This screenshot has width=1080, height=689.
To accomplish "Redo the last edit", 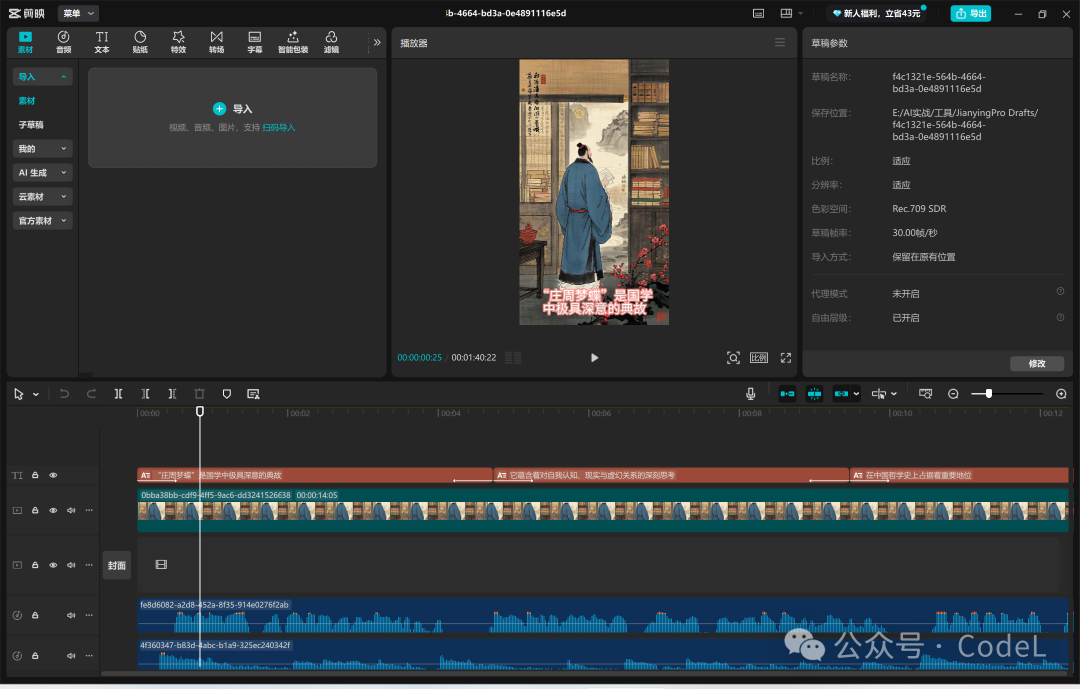I will pyautogui.click(x=91, y=394).
